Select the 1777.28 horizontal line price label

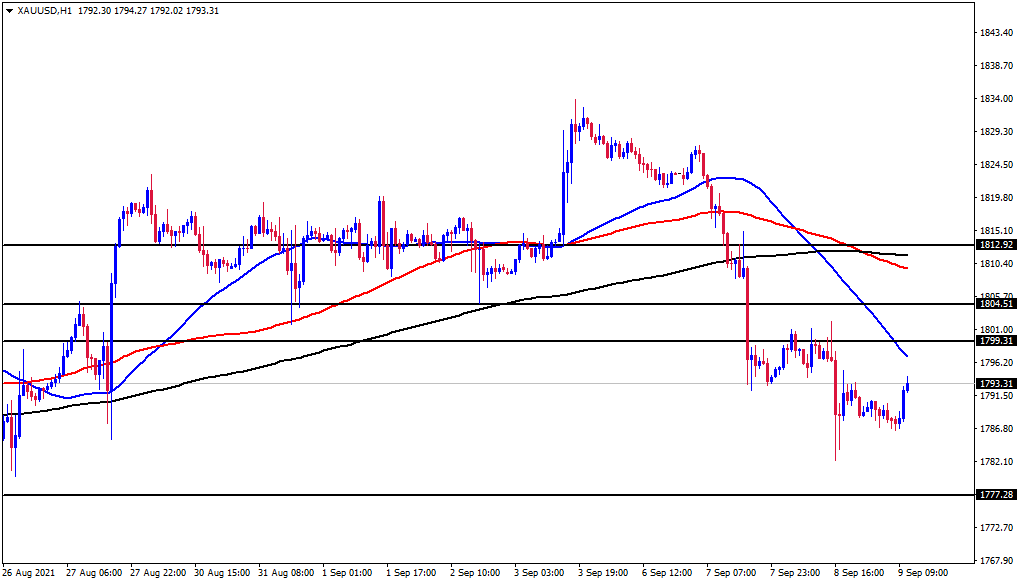click(x=996, y=495)
